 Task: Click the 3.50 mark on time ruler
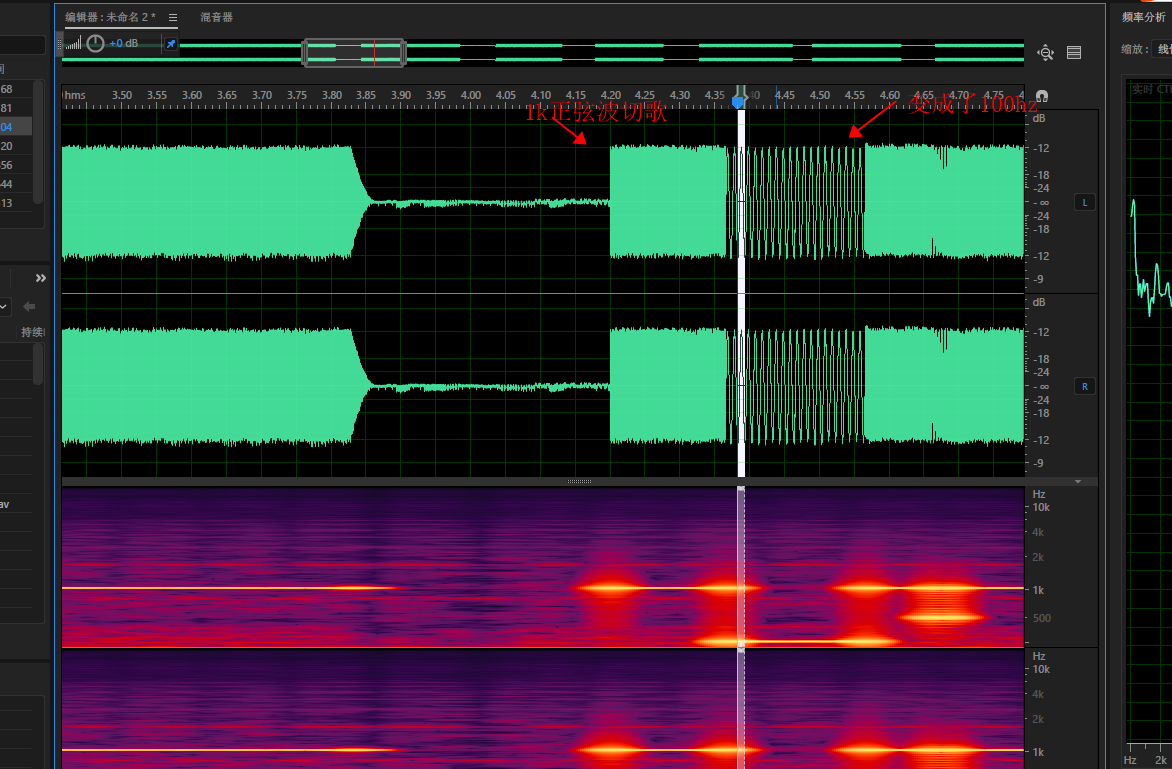[x=122, y=95]
